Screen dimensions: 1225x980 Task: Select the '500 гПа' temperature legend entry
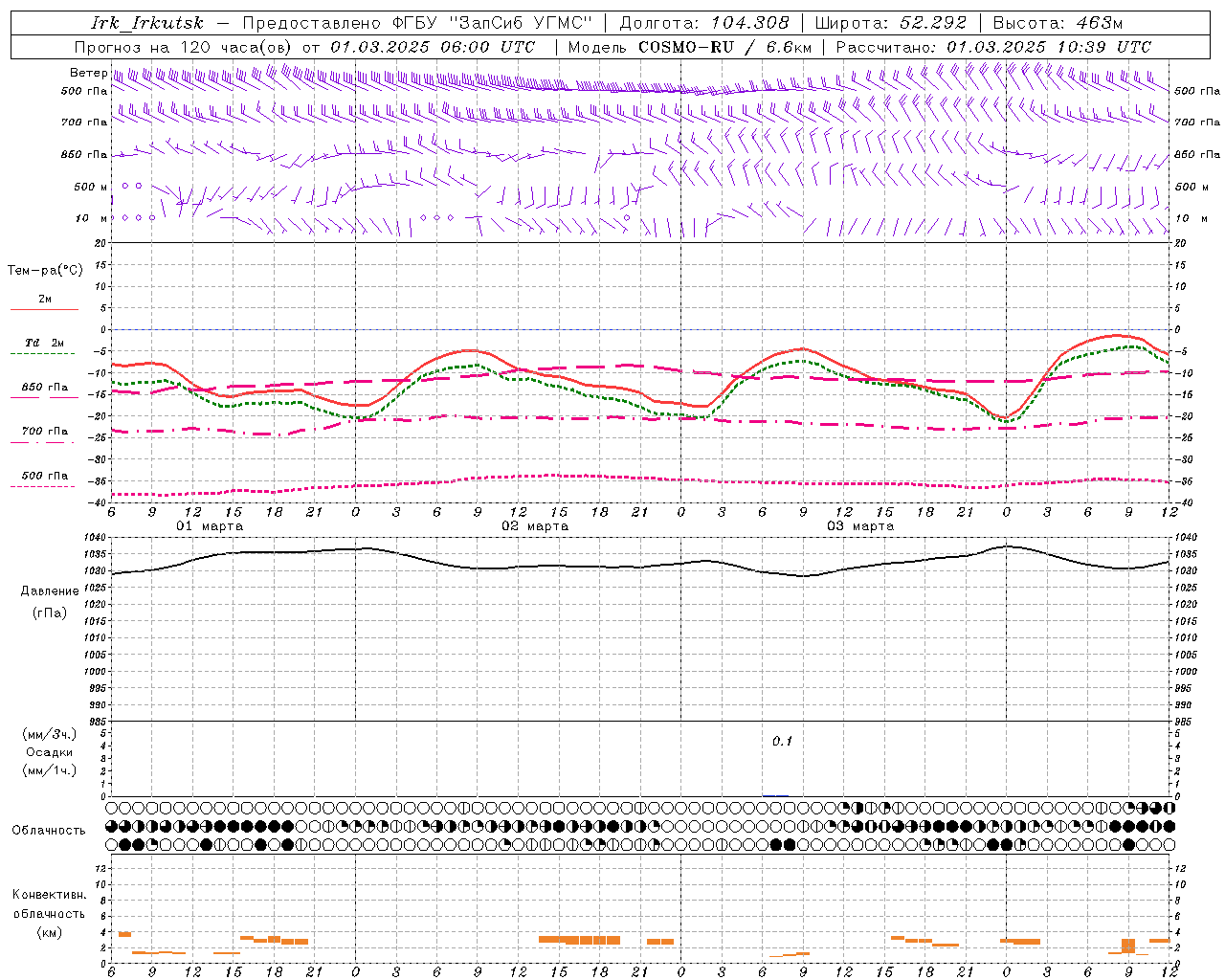point(45,476)
